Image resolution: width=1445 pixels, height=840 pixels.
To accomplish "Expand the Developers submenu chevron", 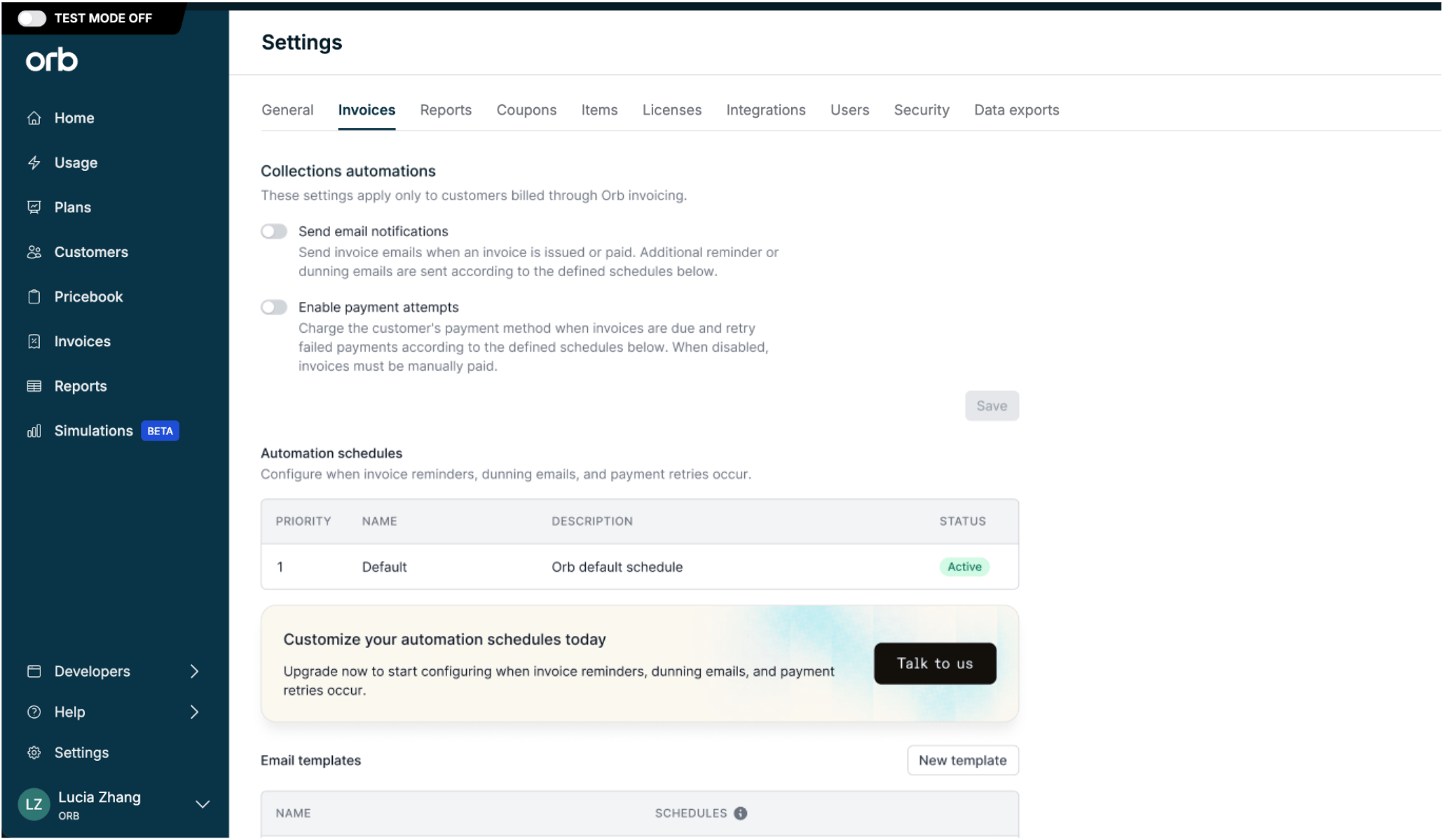I will coord(195,672).
